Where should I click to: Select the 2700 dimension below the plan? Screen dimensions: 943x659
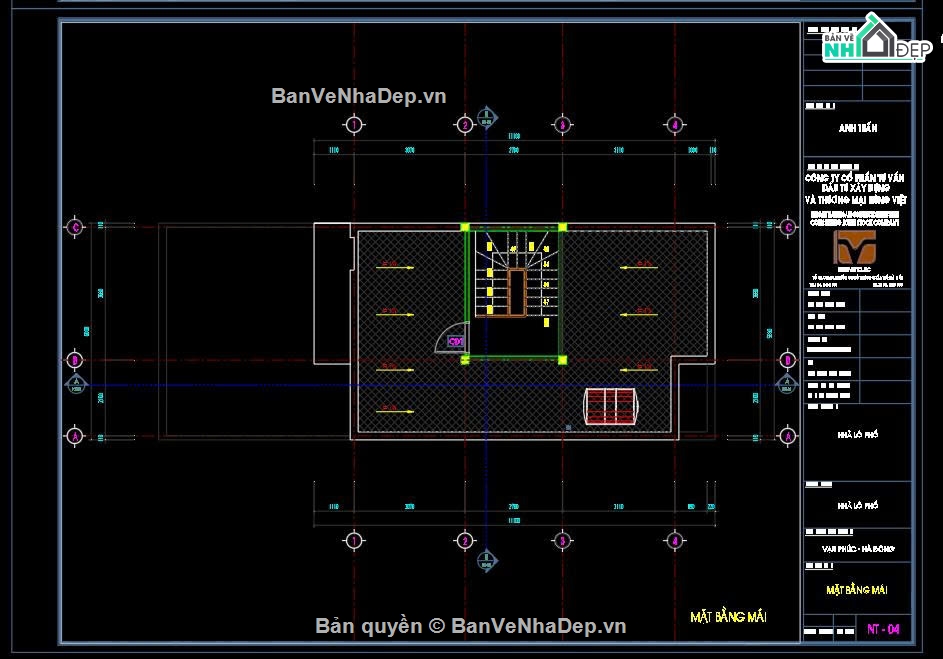(x=514, y=507)
